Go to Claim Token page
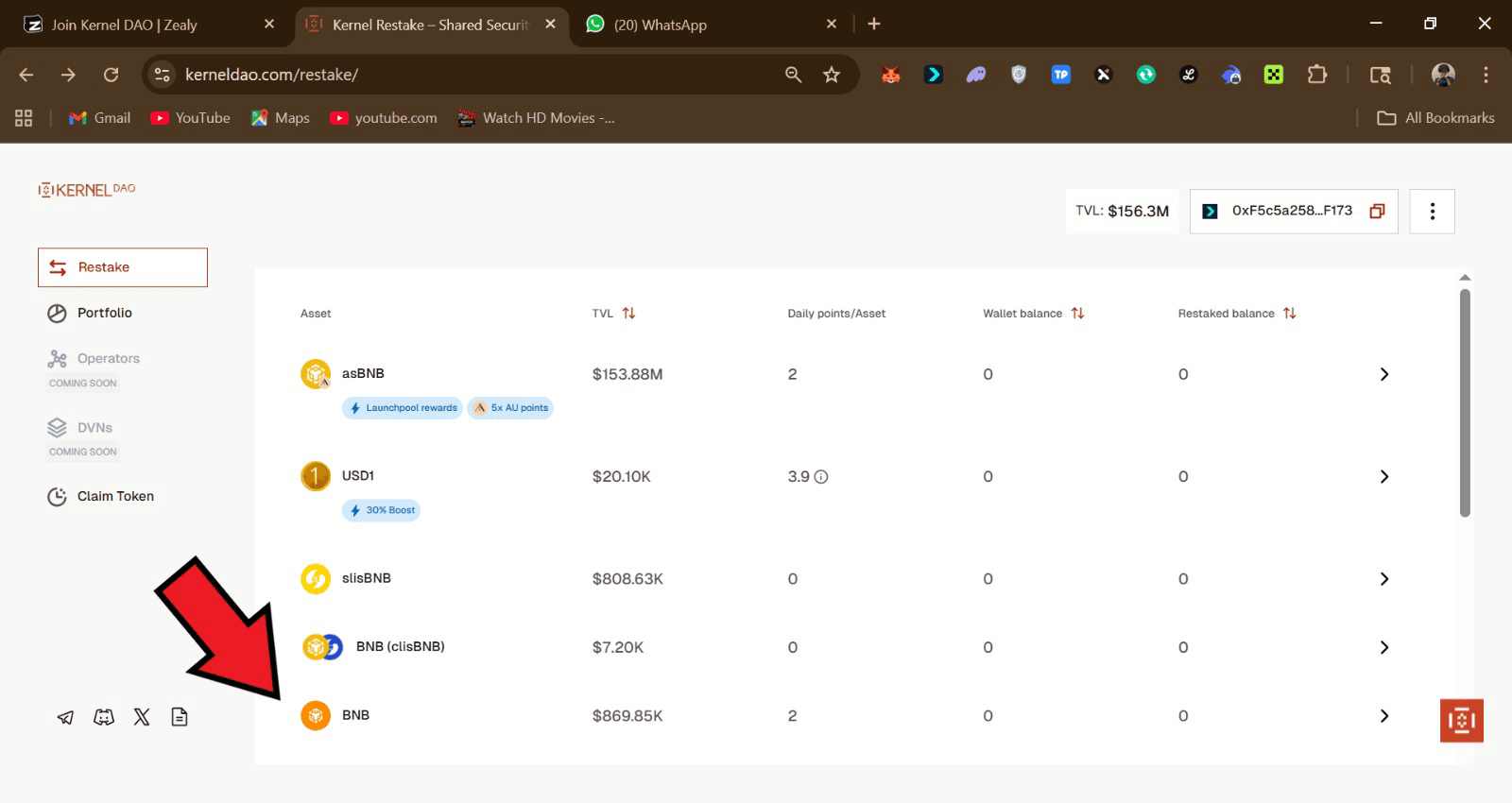This screenshot has width=1512, height=803. (x=114, y=496)
